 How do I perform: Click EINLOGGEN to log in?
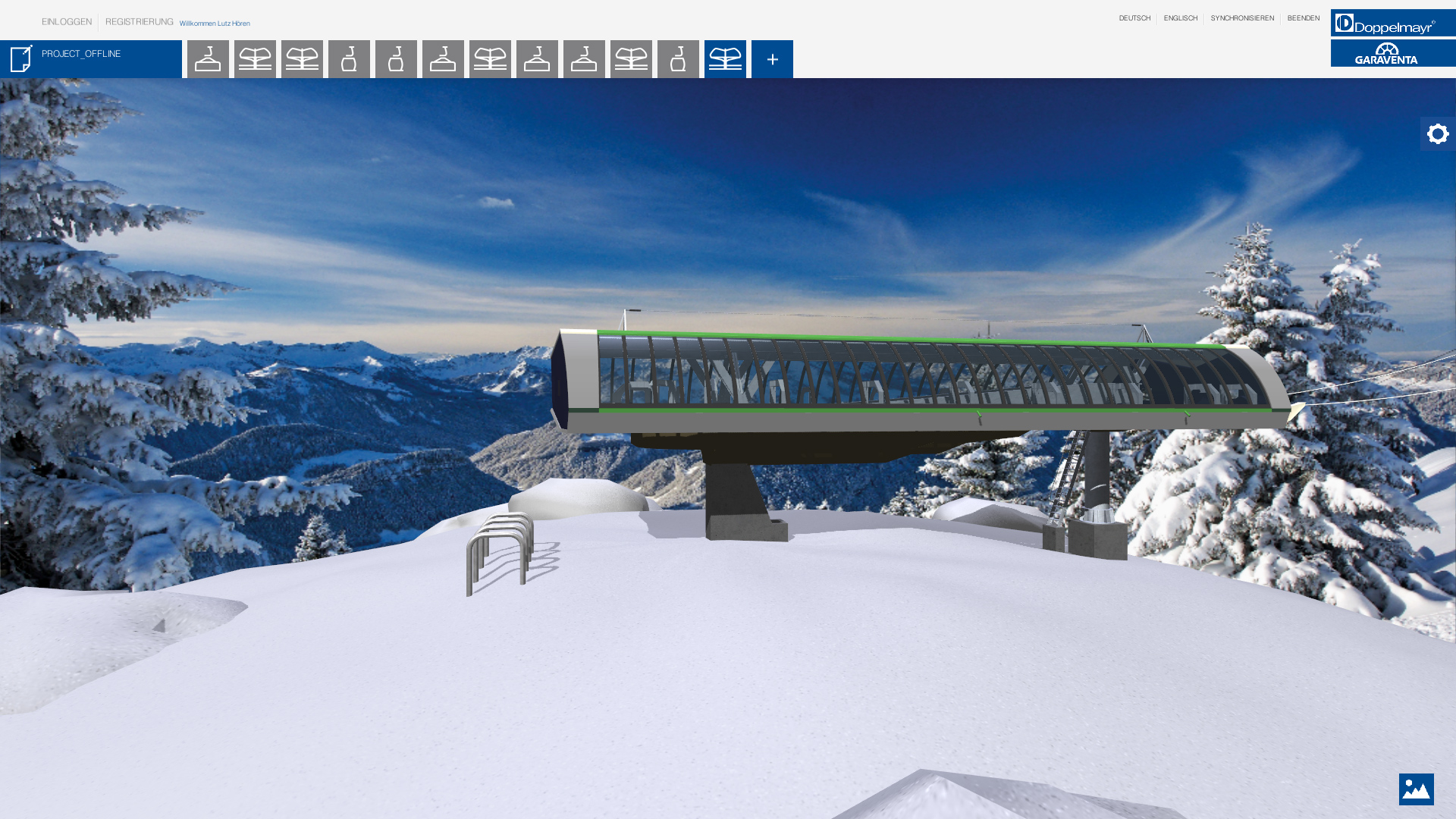(67, 22)
